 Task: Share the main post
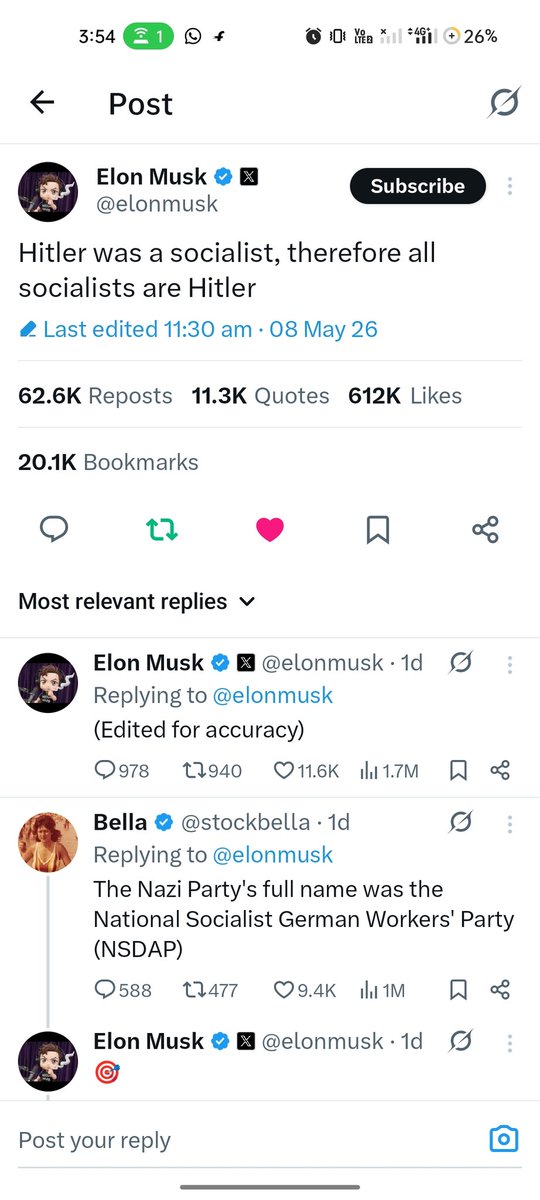tap(485, 530)
